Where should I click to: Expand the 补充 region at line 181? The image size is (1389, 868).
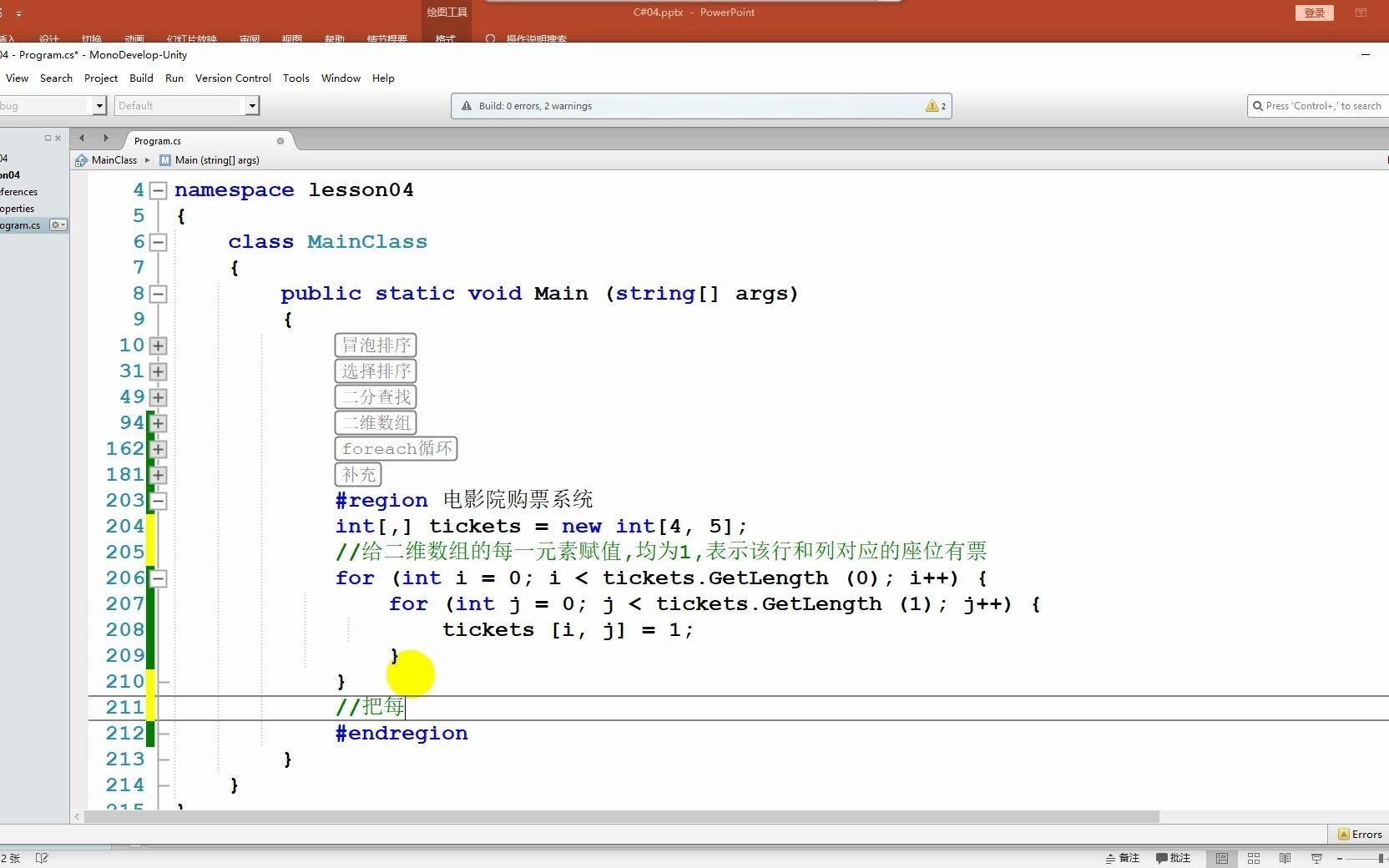pyautogui.click(x=158, y=475)
